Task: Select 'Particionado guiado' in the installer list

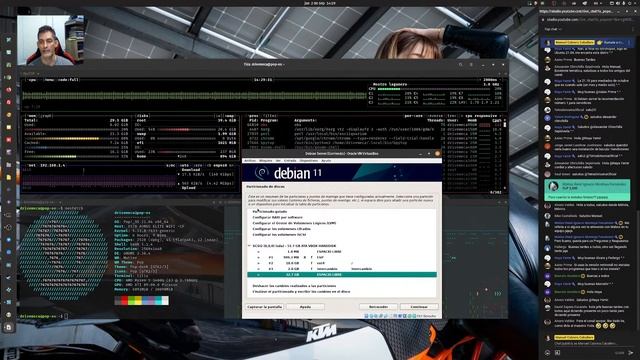Action: click(269, 211)
